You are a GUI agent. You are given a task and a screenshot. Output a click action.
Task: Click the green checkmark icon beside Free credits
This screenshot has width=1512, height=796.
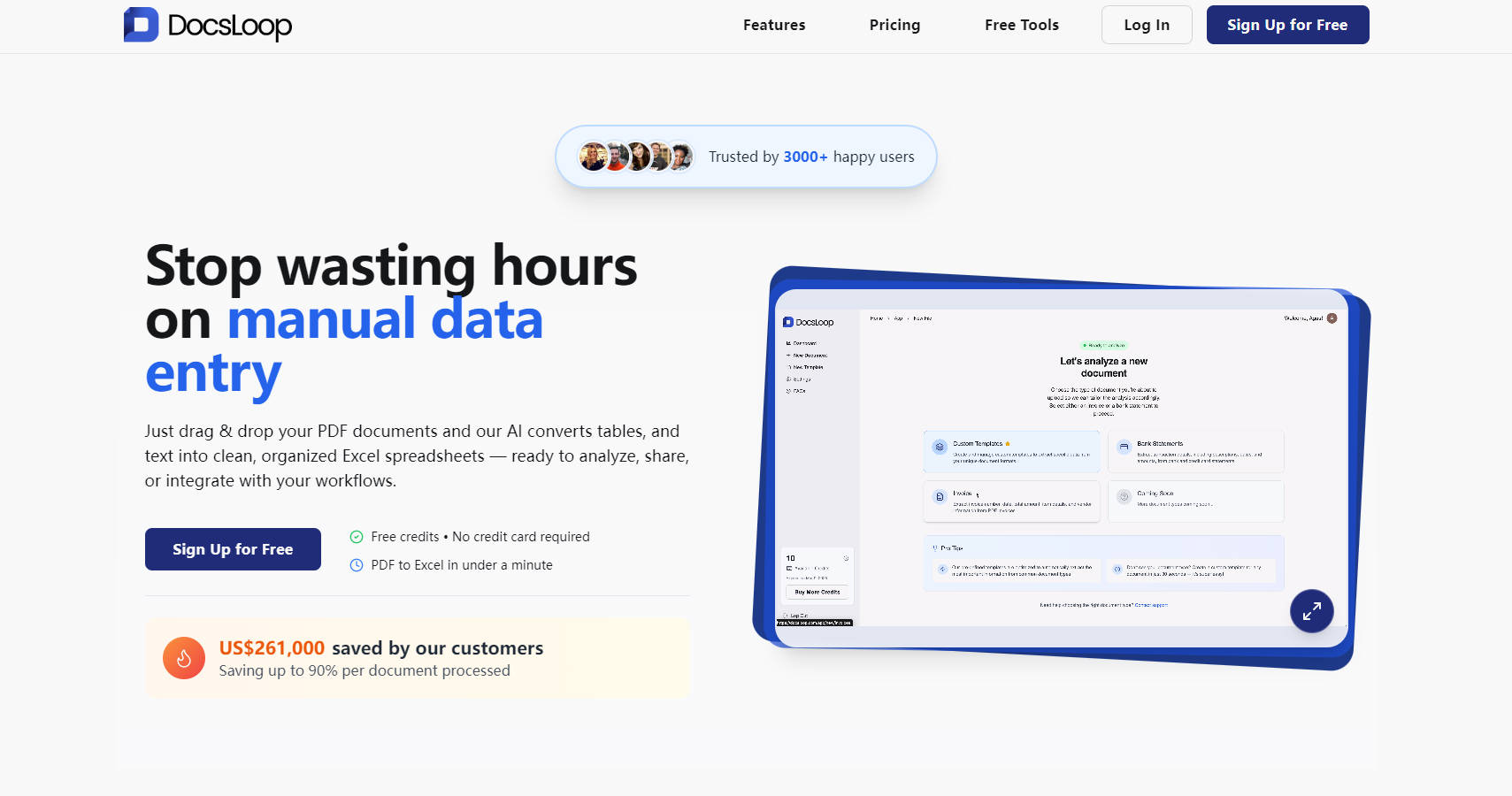coord(357,537)
